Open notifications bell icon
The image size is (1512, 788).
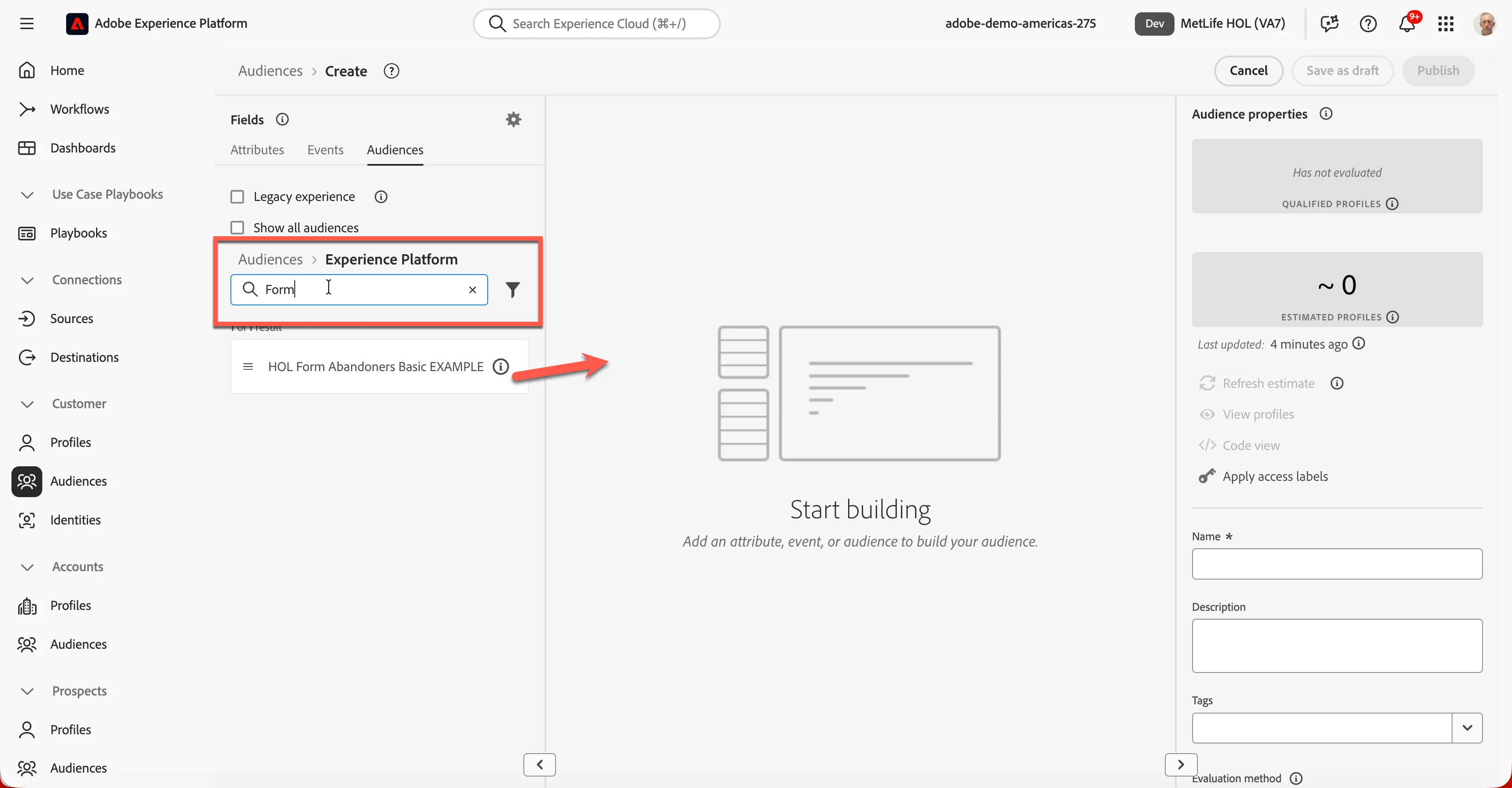pyautogui.click(x=1407, y=23)
